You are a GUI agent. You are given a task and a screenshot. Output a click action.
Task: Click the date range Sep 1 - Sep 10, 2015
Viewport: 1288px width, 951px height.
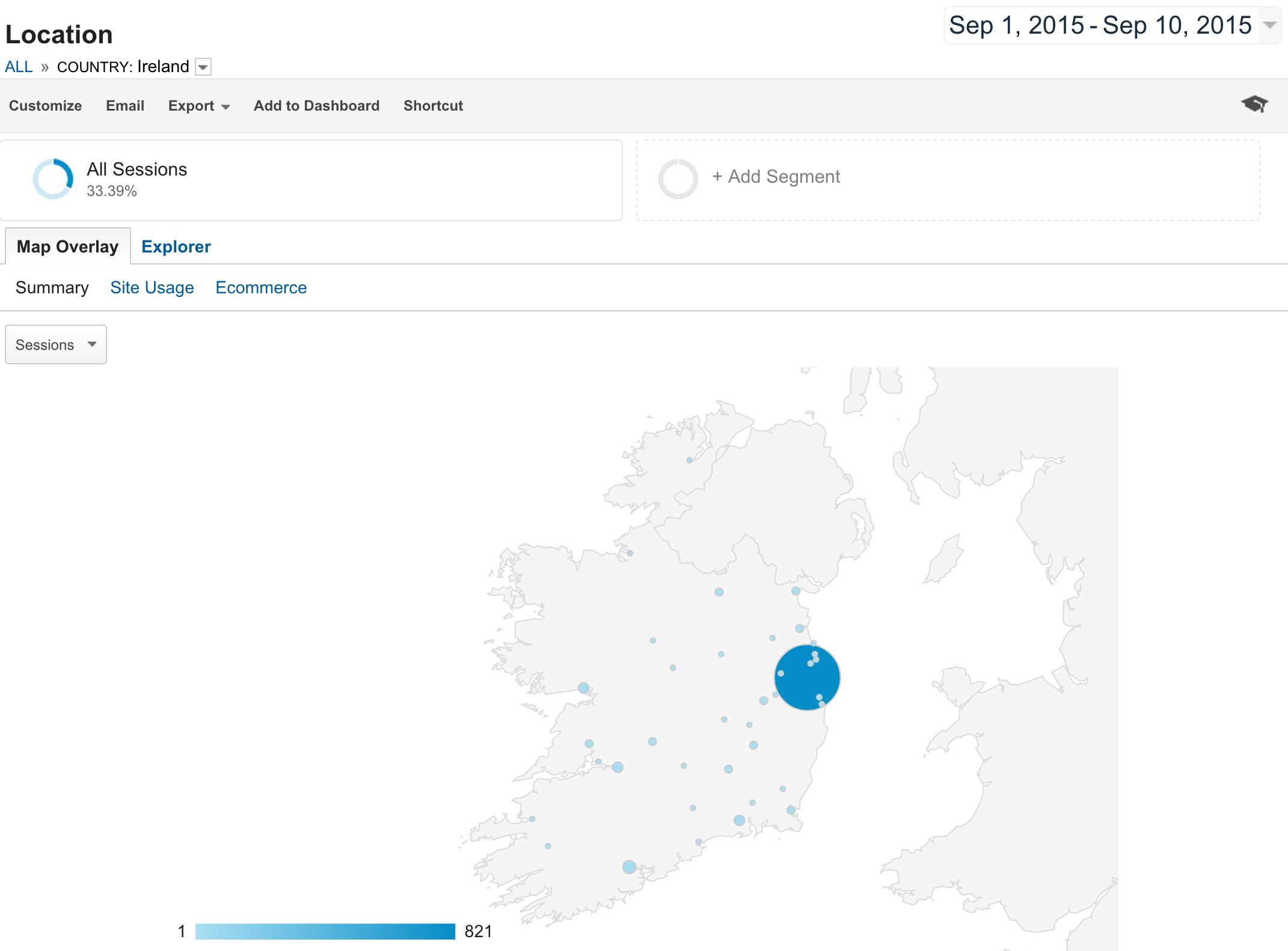tap(1100, 25)
